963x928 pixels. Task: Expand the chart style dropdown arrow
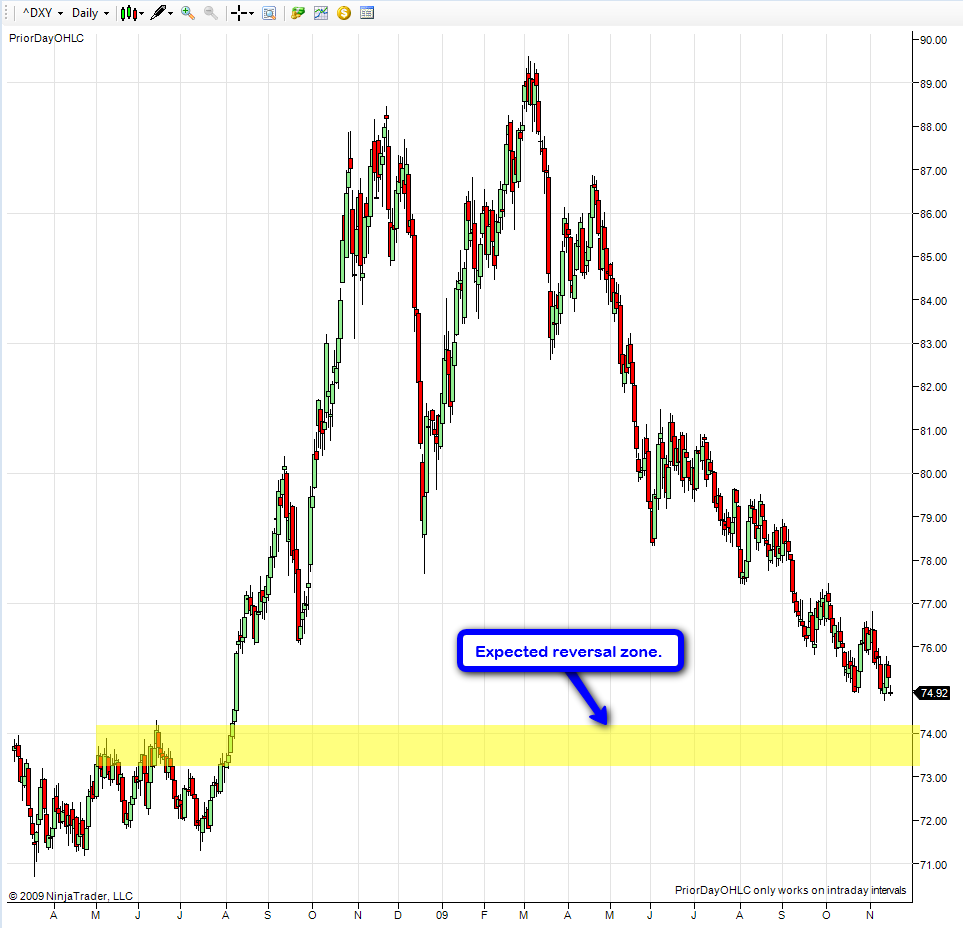[x=142, y=14]
